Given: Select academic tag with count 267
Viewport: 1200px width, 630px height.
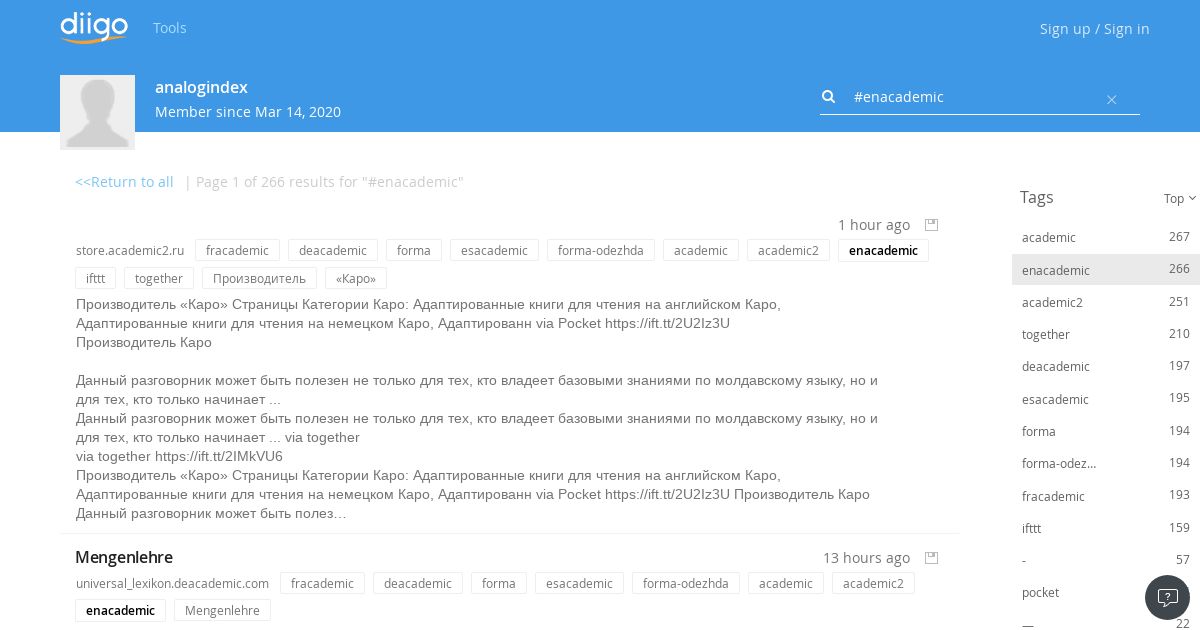Looking at the screenshot, I should (1105, 237).
